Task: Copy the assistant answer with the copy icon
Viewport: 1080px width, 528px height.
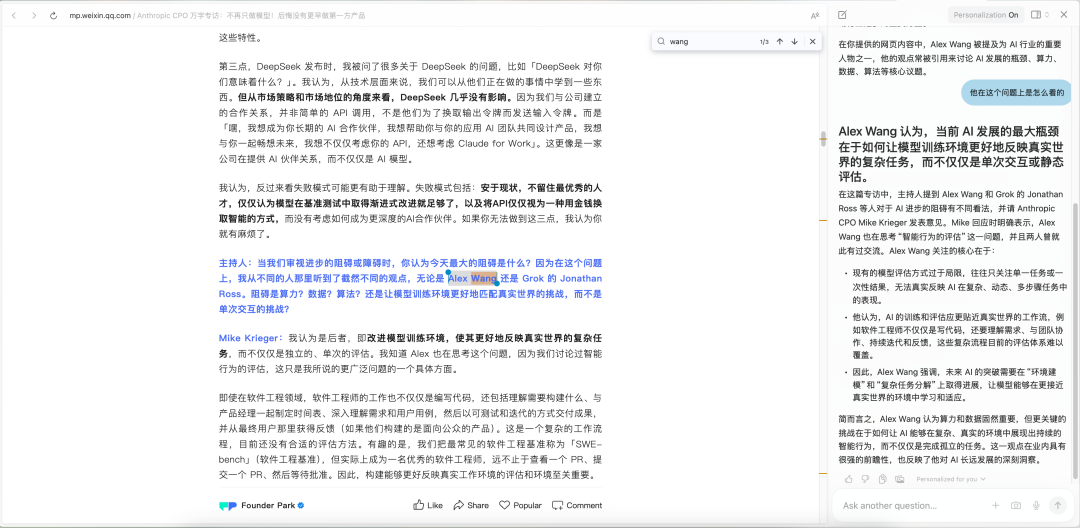Action: pos(882,479)
